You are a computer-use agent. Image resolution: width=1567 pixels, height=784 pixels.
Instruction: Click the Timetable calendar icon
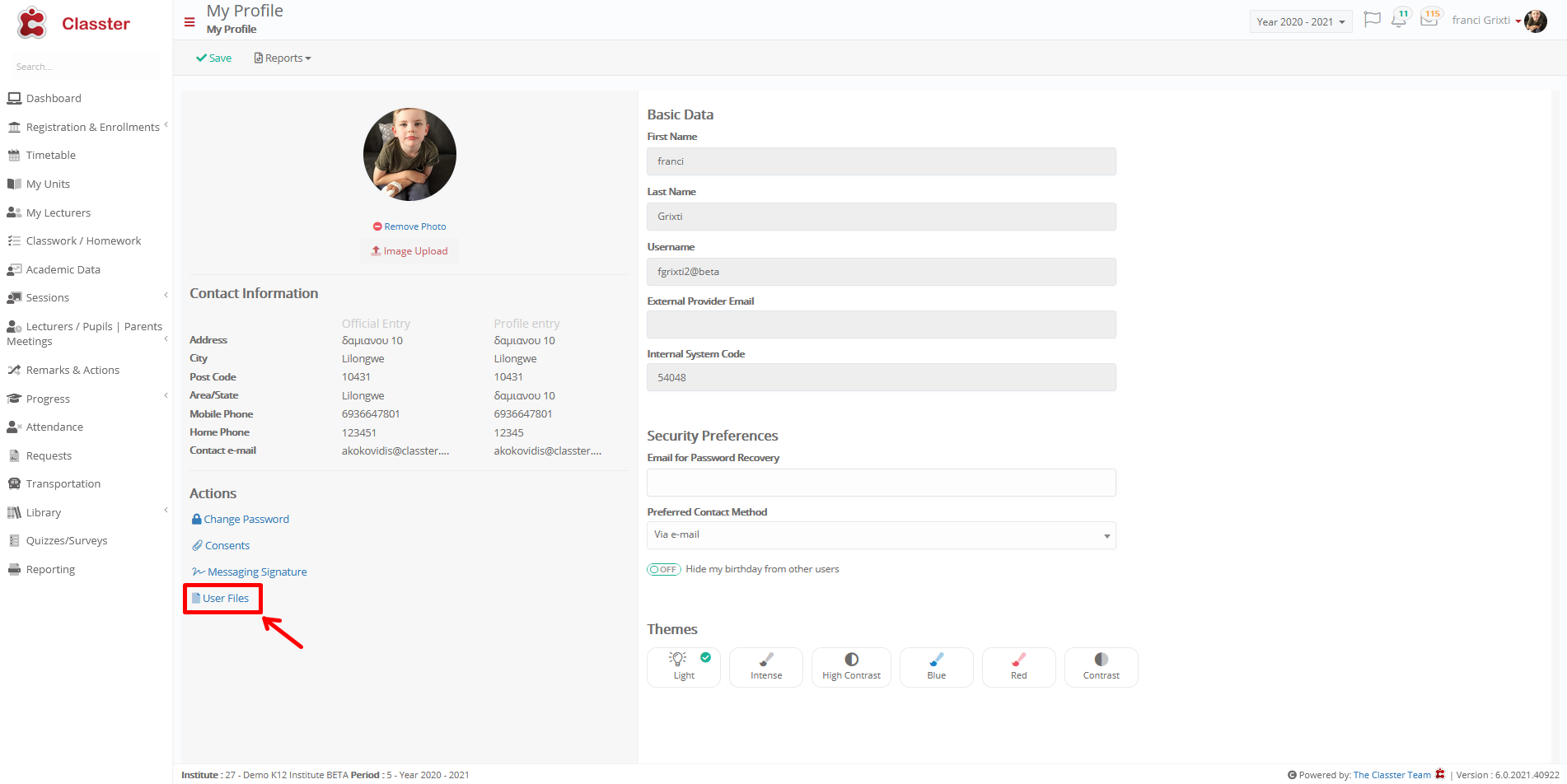click(x=14, y=155)
